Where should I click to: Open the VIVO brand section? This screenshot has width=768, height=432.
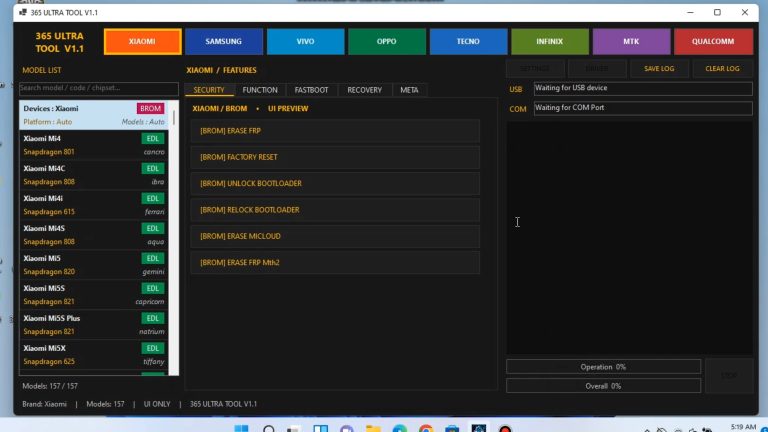click(x=305, y=42)
